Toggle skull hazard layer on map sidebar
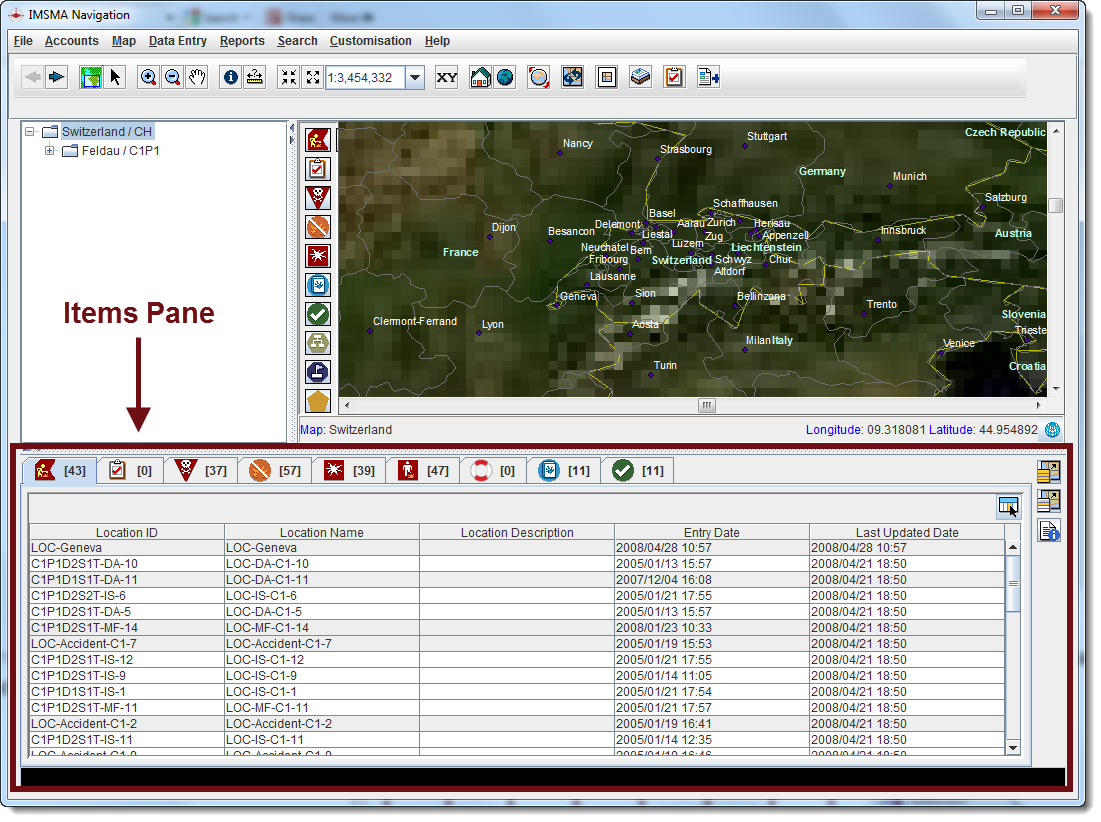 coord(318,197)
